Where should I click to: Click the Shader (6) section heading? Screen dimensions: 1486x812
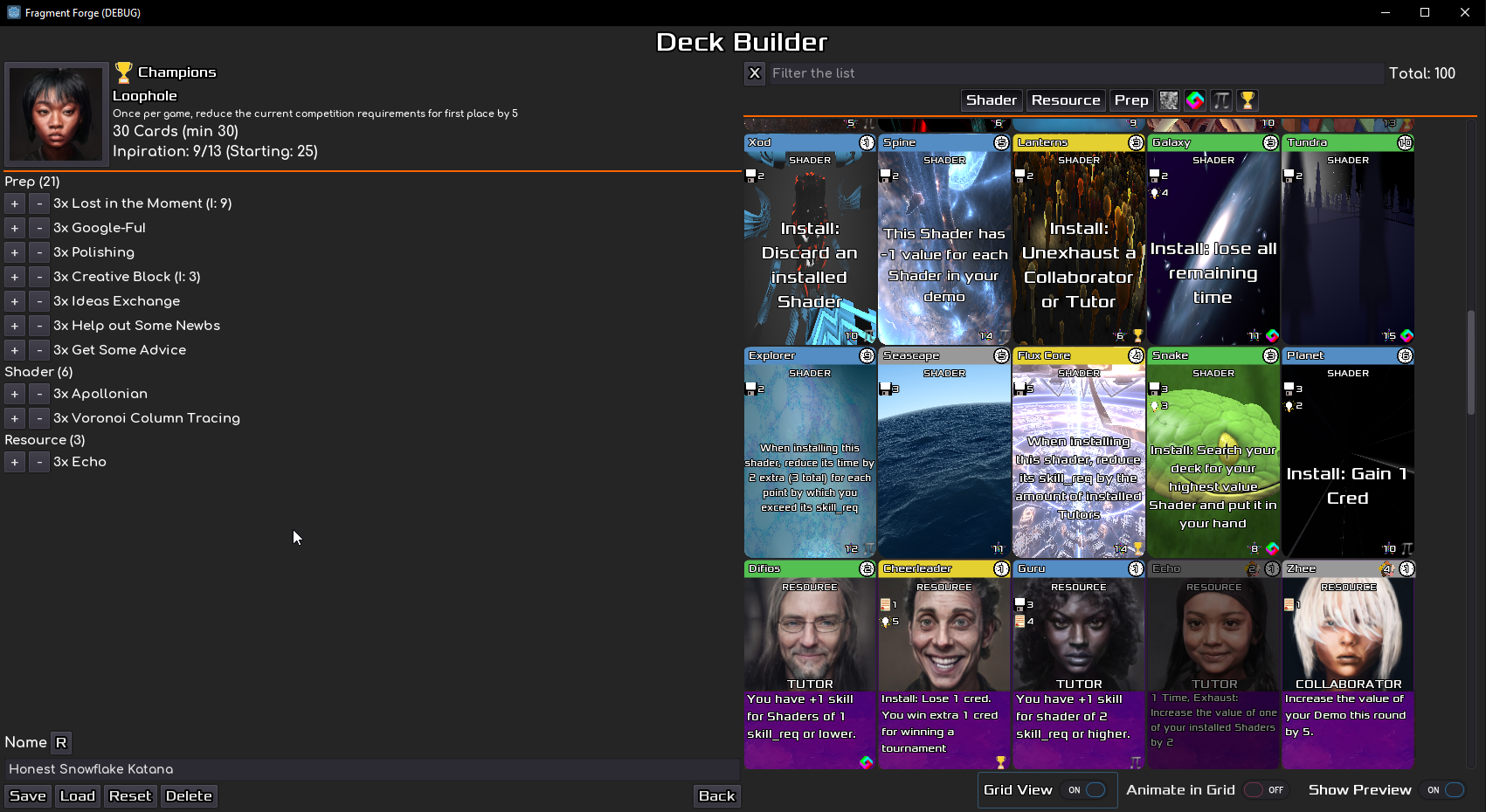point(38,372)
